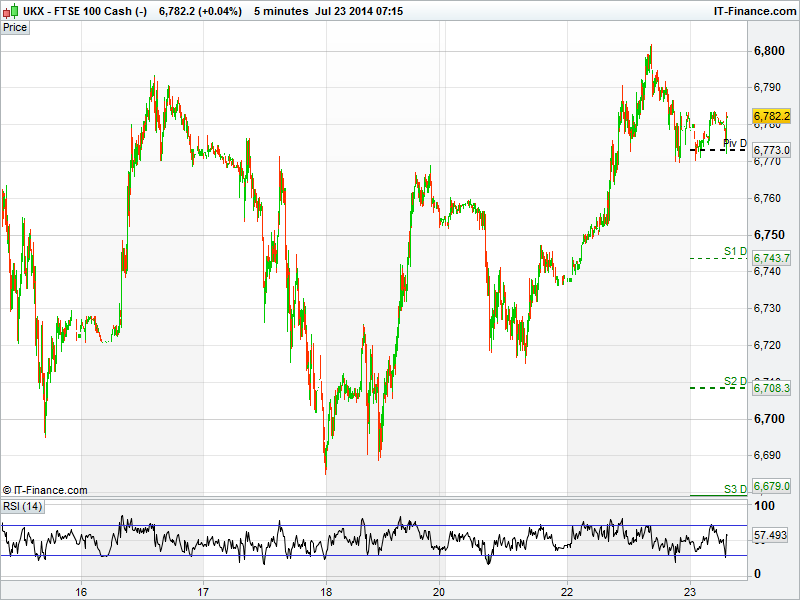This screenshot has width=800, height=600.
Task: Click the RSI (14) indicator label
Action: pyautogui.click(x=22, y=506)
